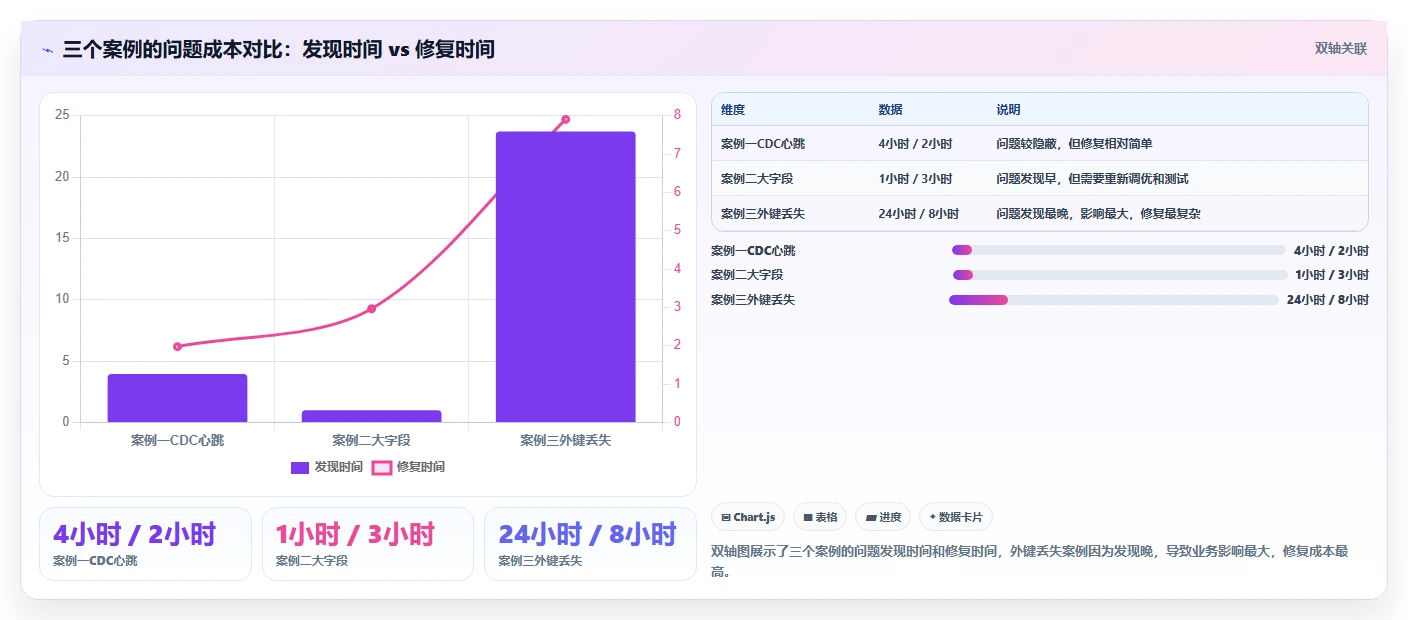Click the 案例一CDC心跳 x-axis label

tap(177, 440)
